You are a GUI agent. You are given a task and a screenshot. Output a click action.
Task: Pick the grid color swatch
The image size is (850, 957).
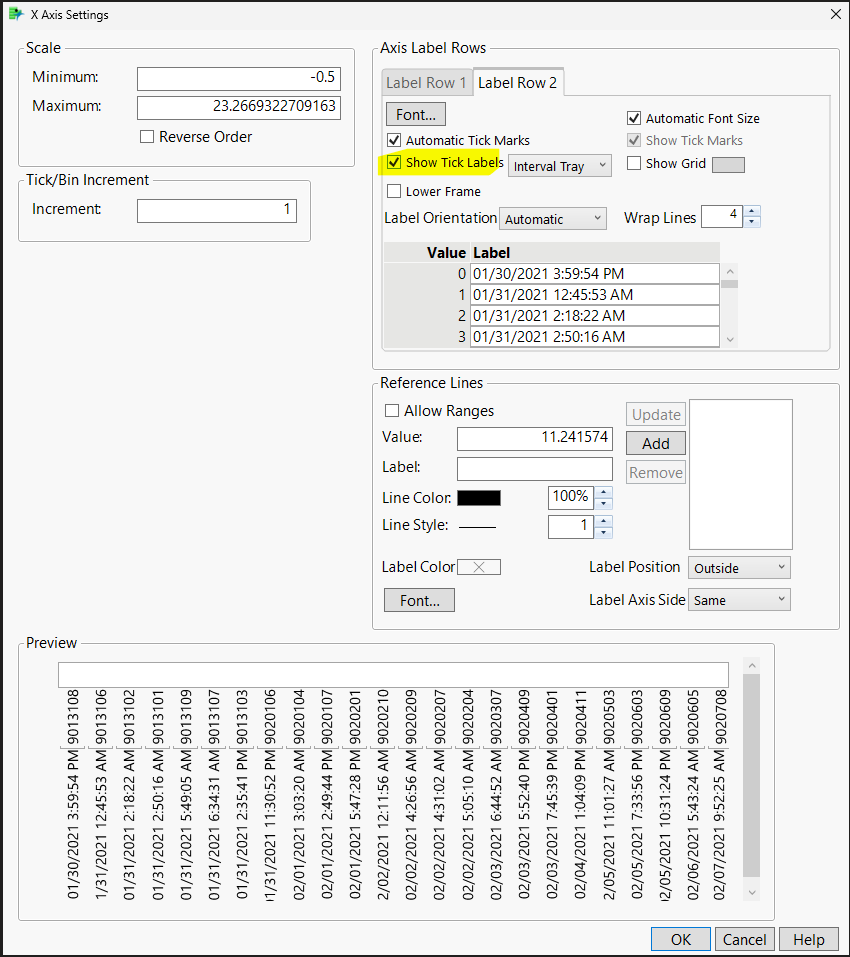(728, 165)
